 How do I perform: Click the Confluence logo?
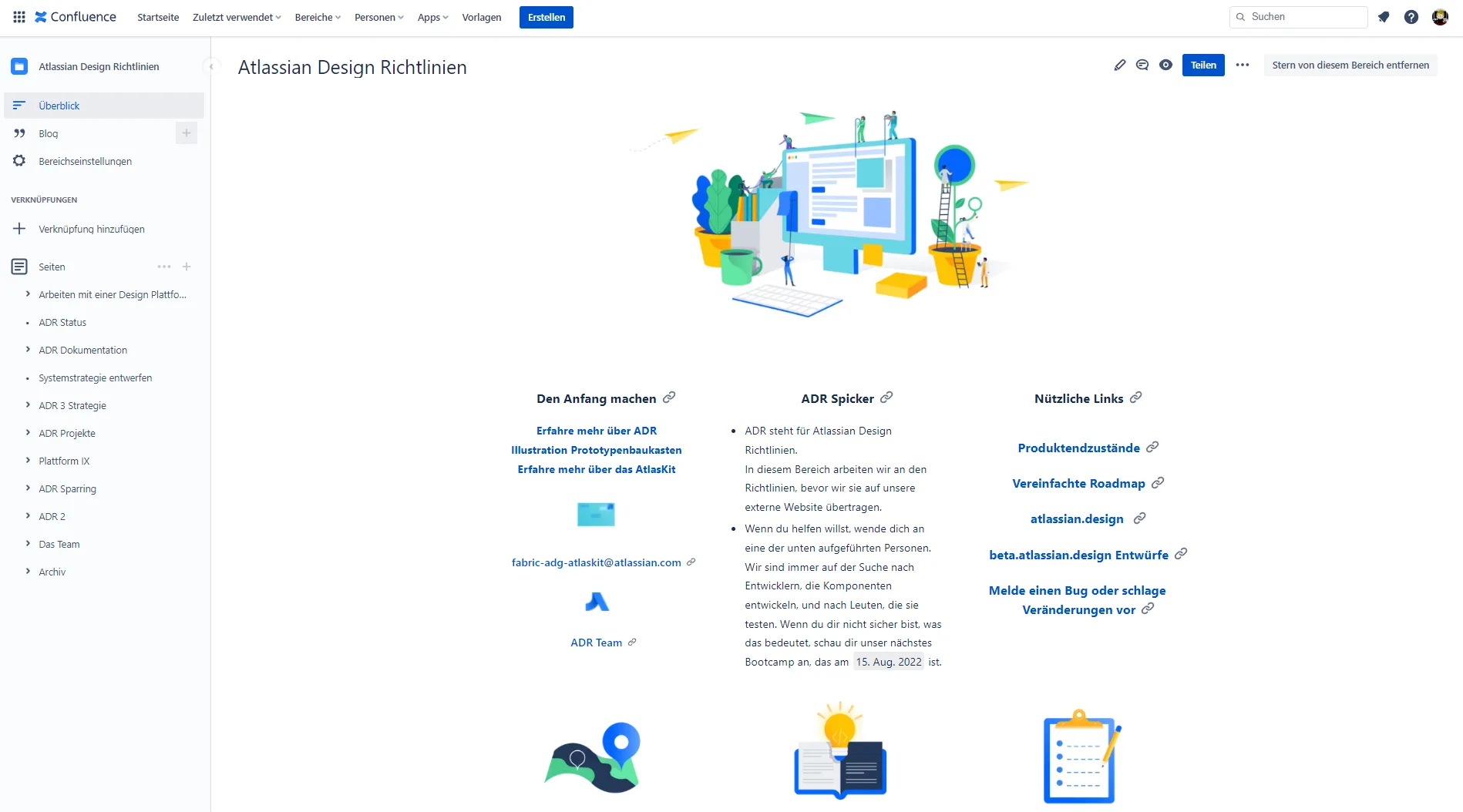[x=76, y=17]
